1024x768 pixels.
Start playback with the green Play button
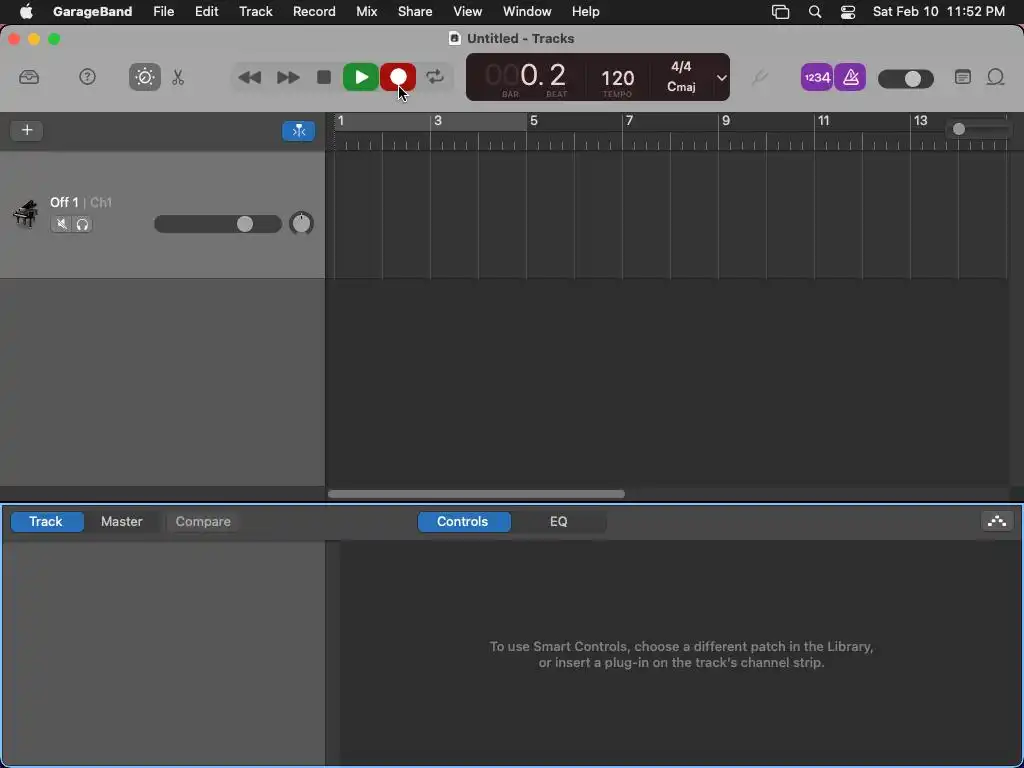tap(360, 77)
